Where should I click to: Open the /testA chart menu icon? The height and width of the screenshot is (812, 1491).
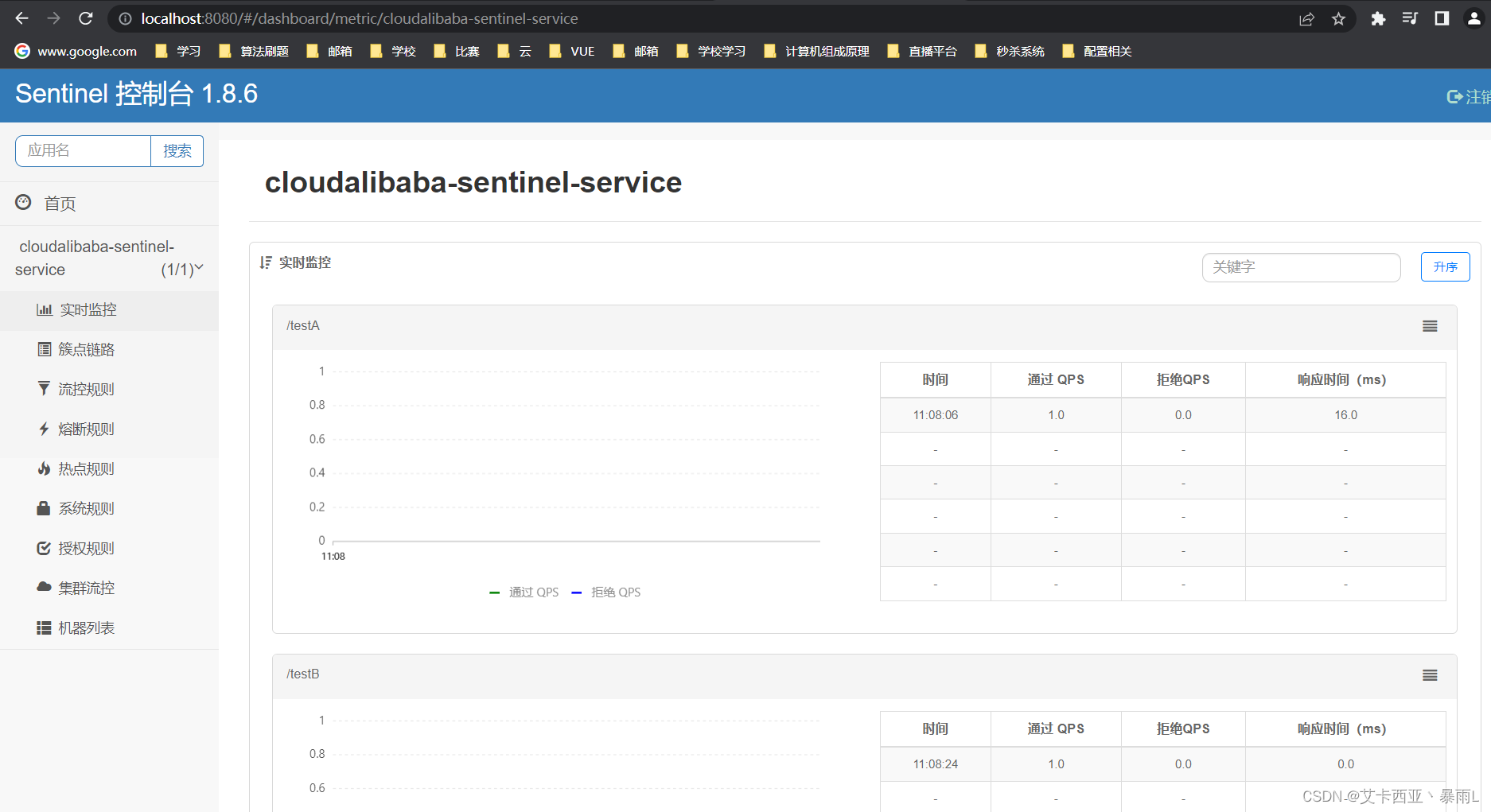point(1430,326)
